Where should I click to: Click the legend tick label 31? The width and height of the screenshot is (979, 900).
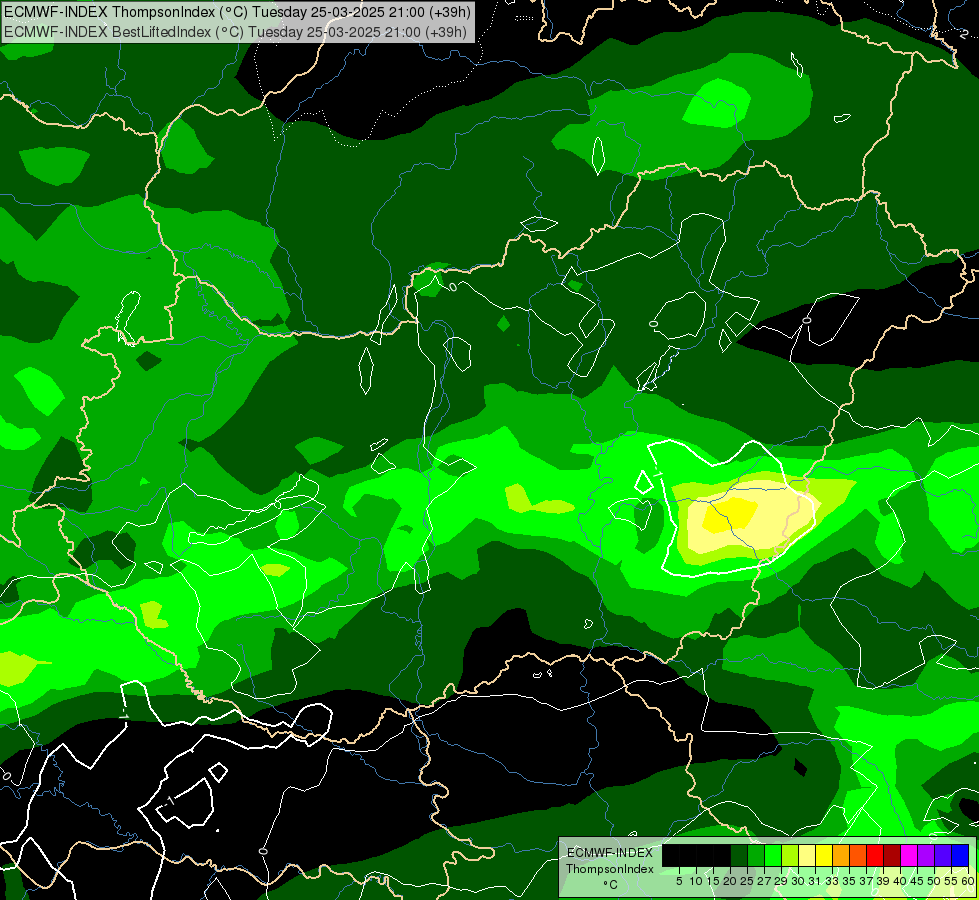click(815, 881)
